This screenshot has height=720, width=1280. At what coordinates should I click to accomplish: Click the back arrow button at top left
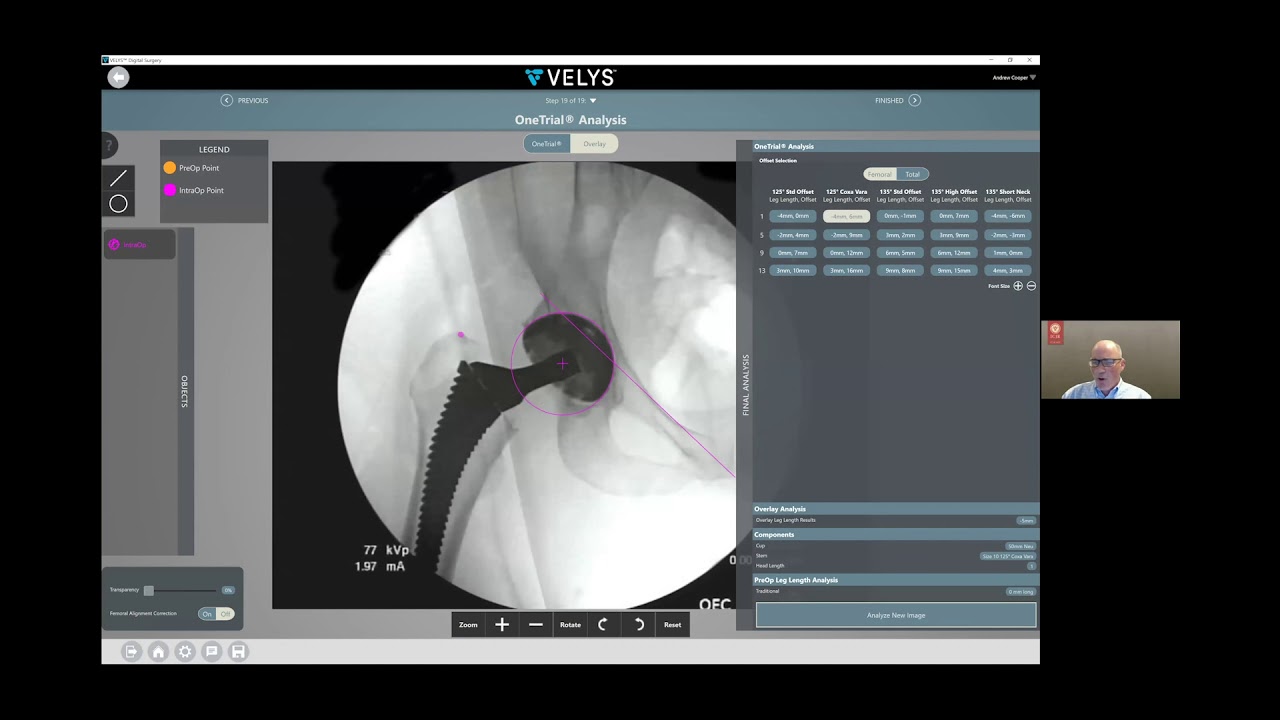[x=119, y=77]
